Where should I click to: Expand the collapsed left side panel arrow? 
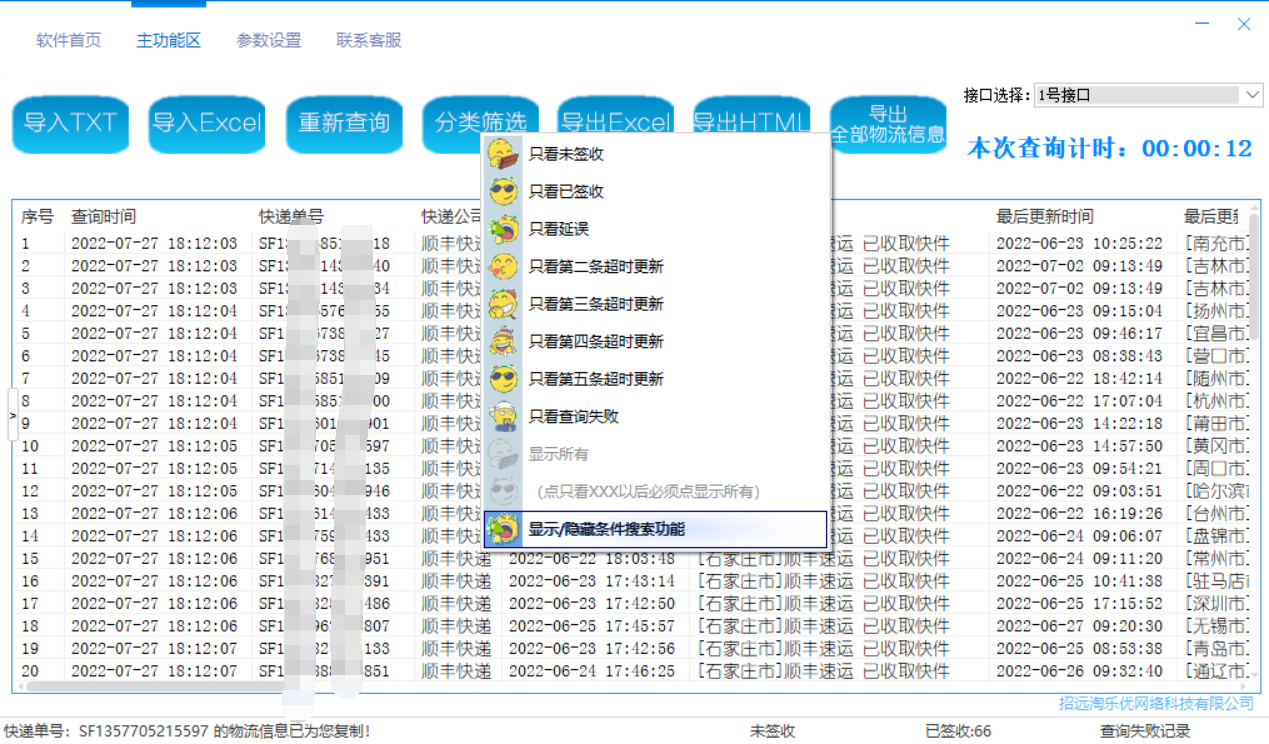pyautogui.click(x=13, y=414)
